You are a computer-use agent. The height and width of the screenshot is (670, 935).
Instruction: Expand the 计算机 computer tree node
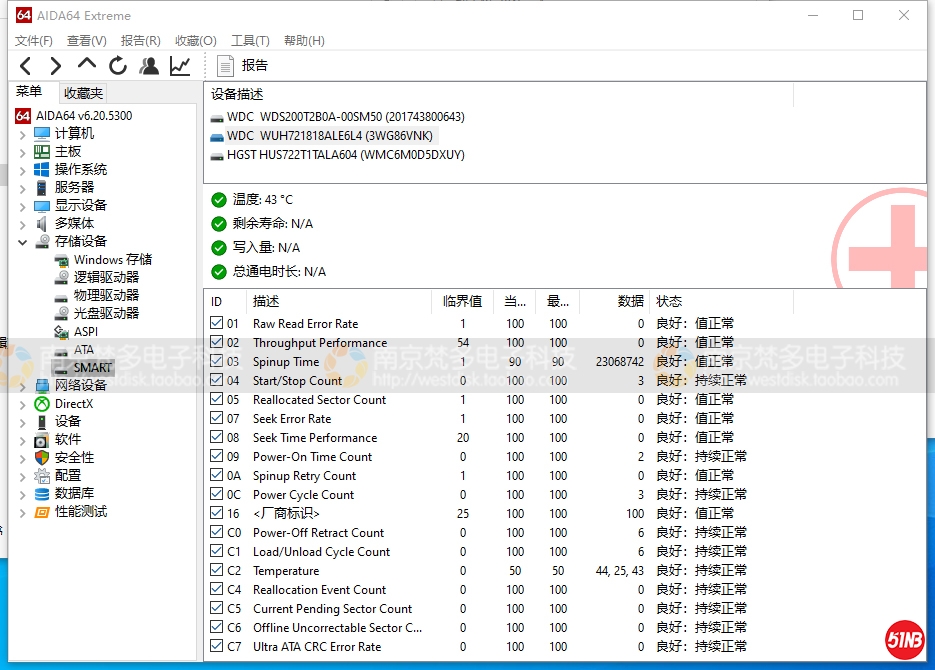pyautogui.click(x=22, y=134)
